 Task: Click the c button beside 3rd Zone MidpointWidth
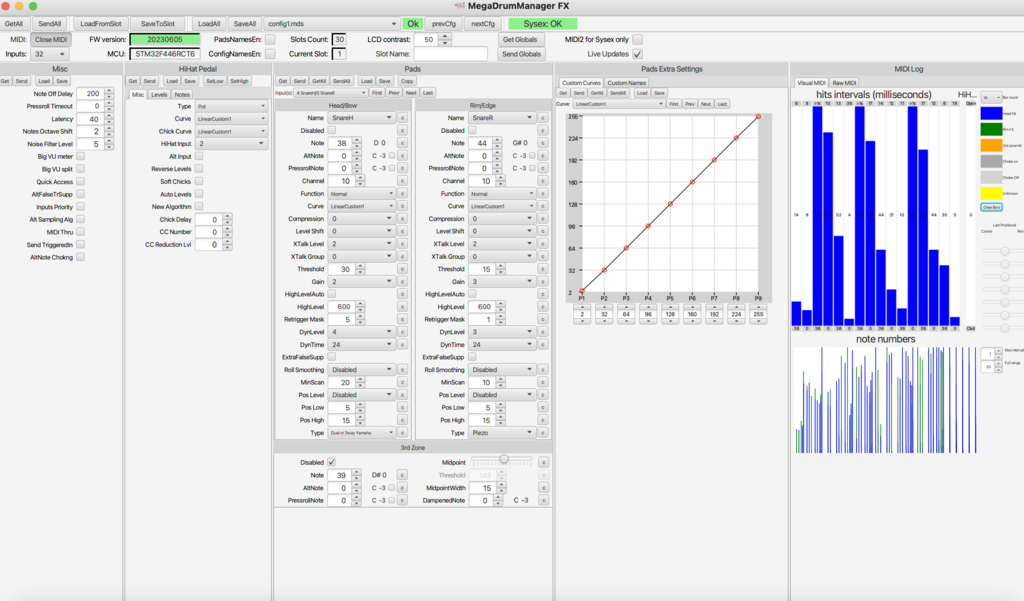[543, 488]
